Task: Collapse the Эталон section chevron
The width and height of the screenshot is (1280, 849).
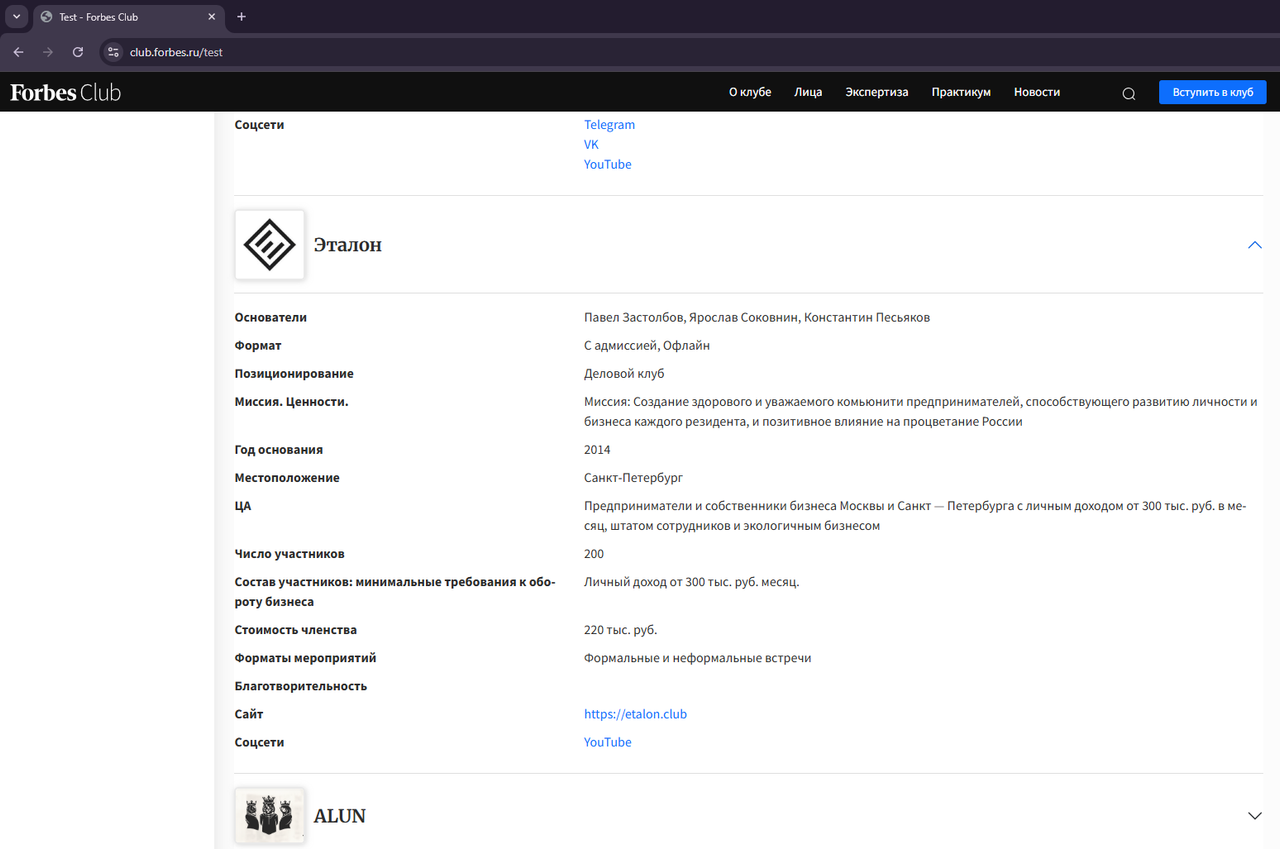Action: (1255, 245)
